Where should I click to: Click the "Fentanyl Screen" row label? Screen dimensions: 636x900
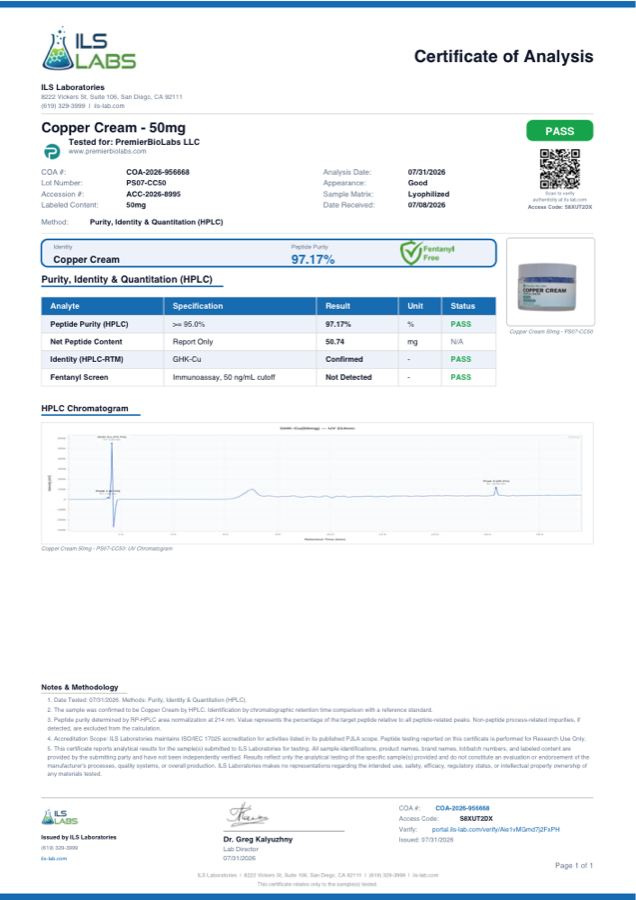point(79,377)
